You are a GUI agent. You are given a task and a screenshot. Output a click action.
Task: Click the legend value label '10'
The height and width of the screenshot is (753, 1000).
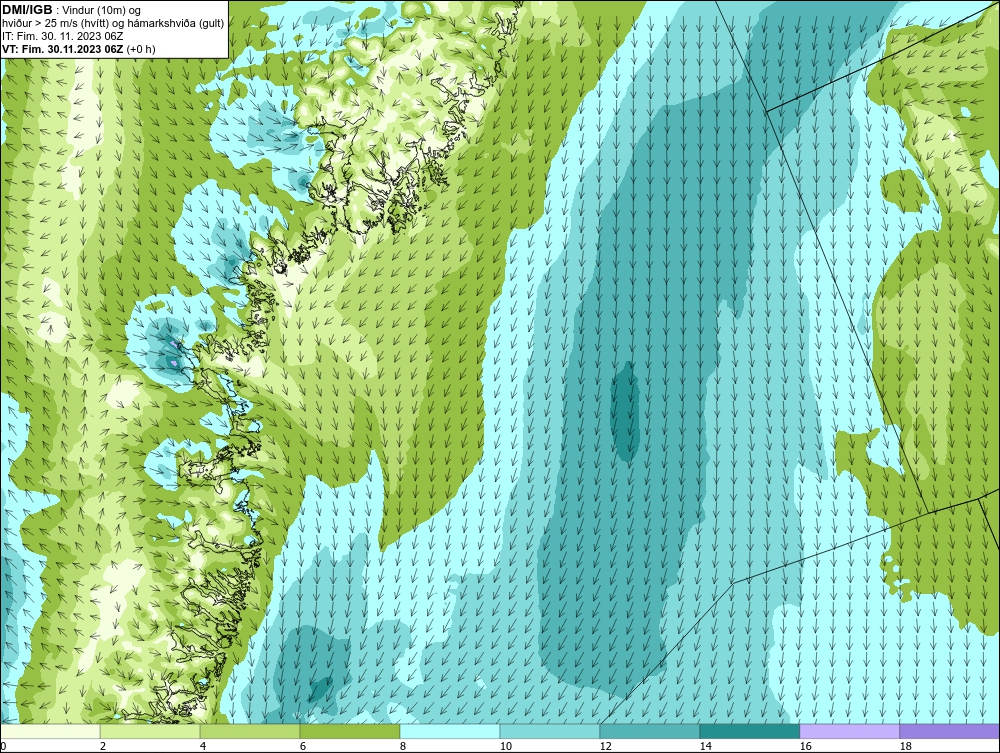click(x=505, y=746)
